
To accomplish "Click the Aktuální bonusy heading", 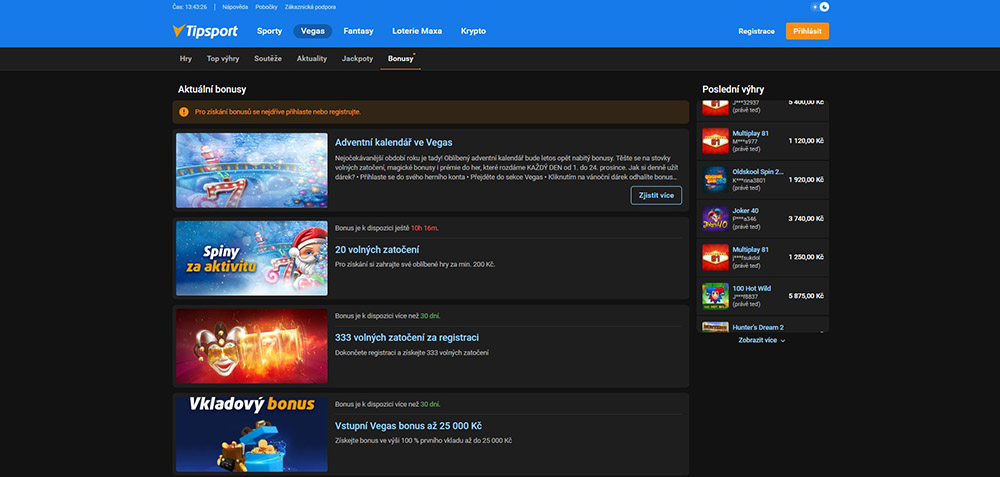I will coord(212,89).
